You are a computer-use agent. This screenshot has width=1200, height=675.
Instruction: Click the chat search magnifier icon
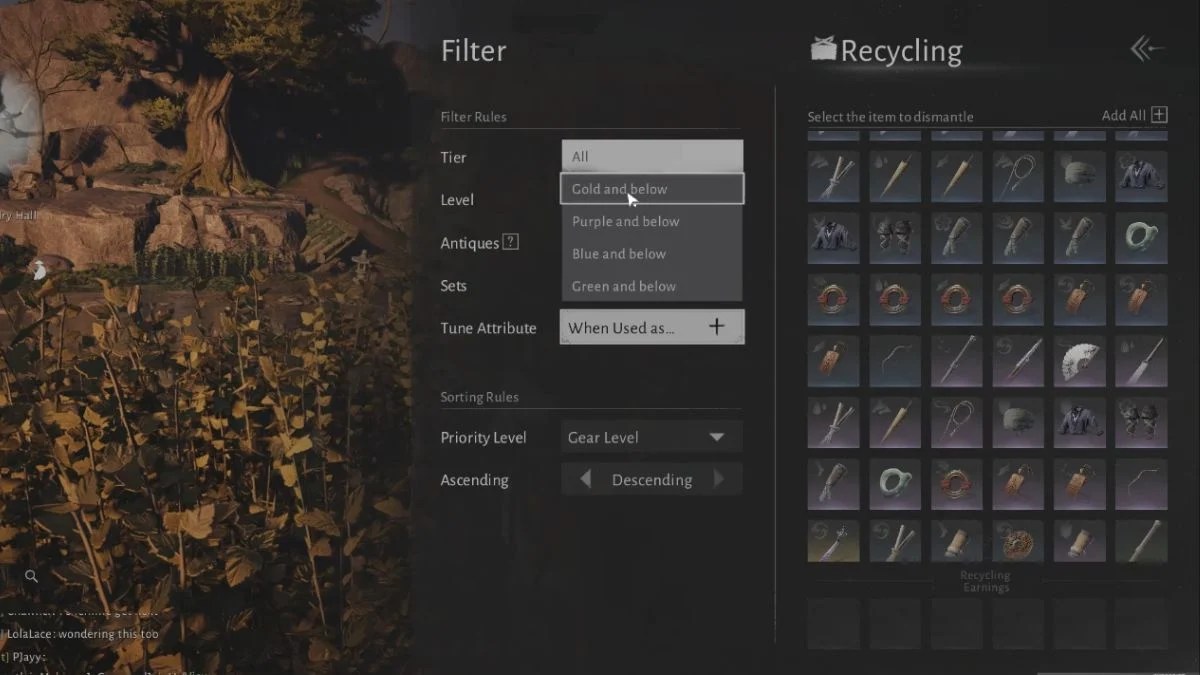32,576
